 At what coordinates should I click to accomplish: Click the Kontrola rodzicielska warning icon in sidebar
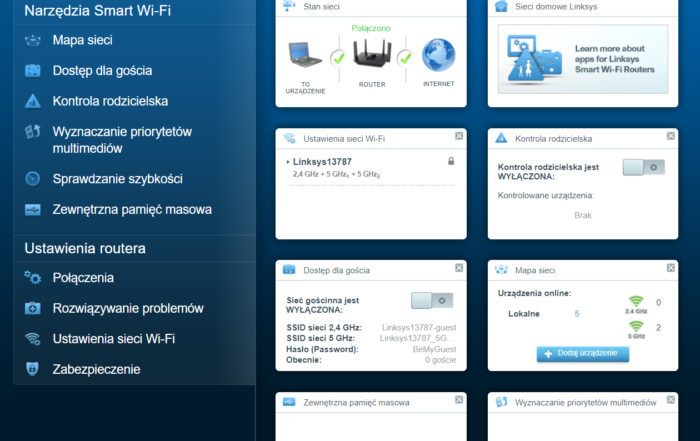(x=33, y=101)
